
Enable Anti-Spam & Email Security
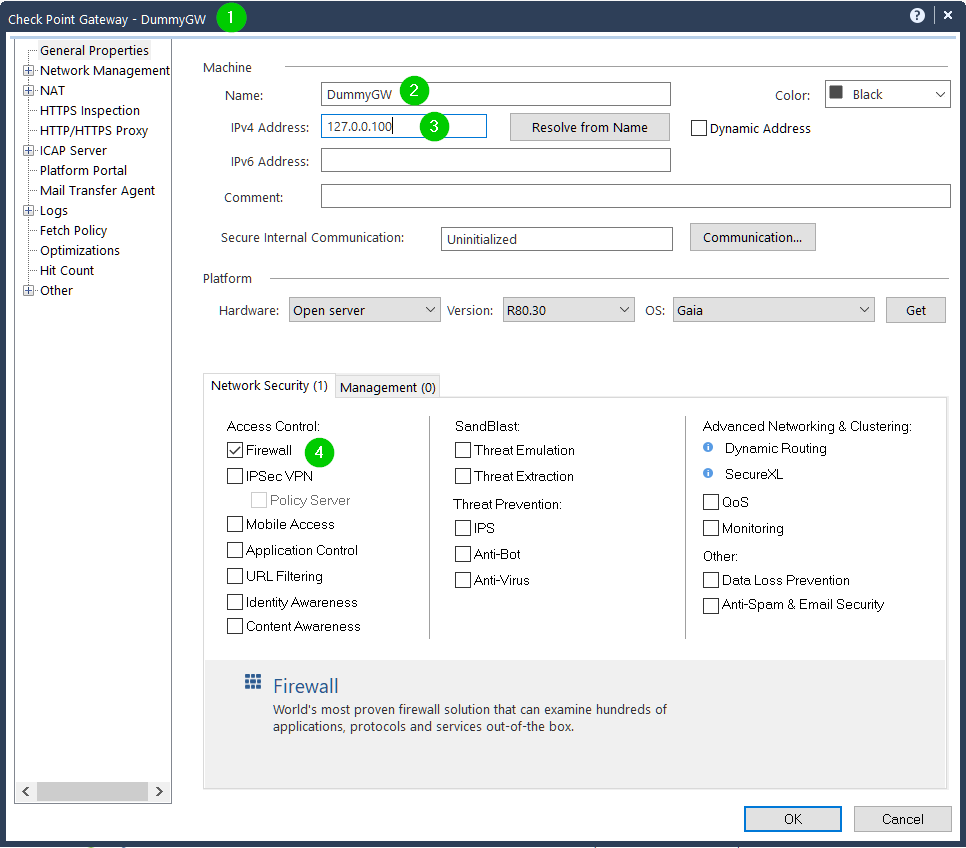point(711,606)
